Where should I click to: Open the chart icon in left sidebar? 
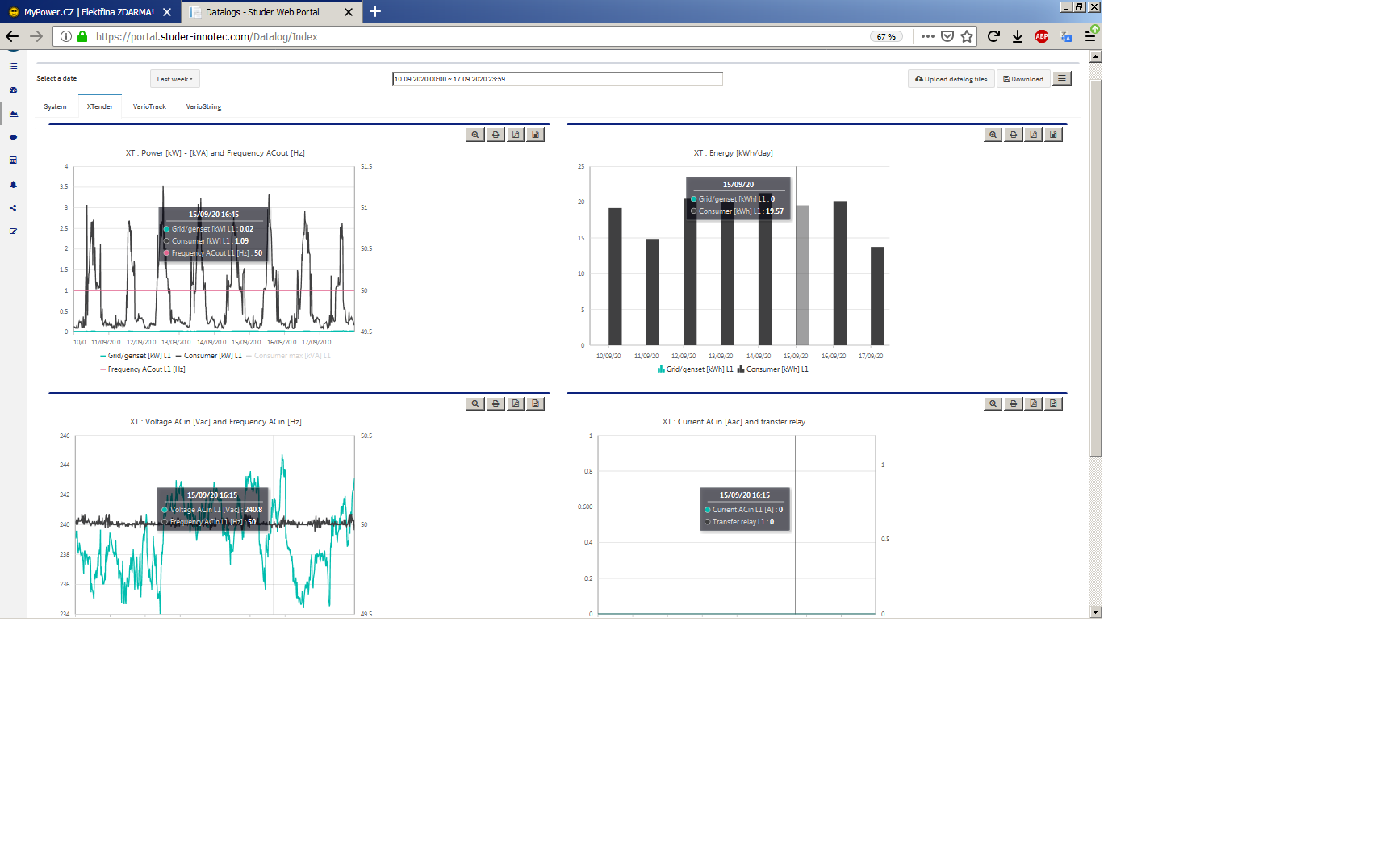(x=14, y=114)
